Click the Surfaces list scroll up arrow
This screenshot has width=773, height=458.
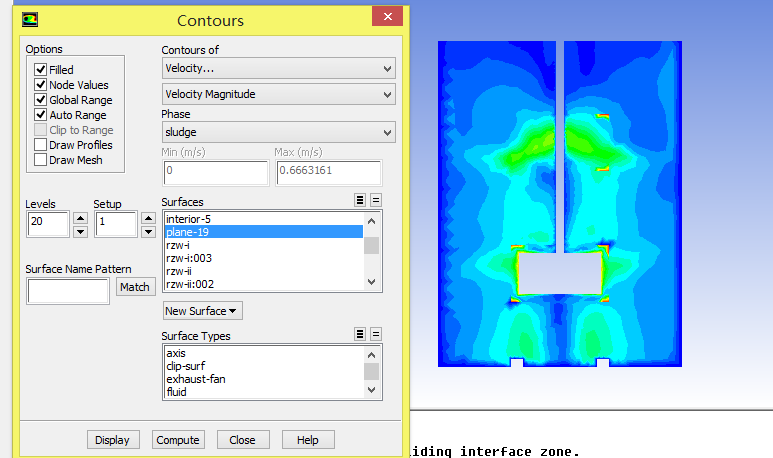[372, 221]
